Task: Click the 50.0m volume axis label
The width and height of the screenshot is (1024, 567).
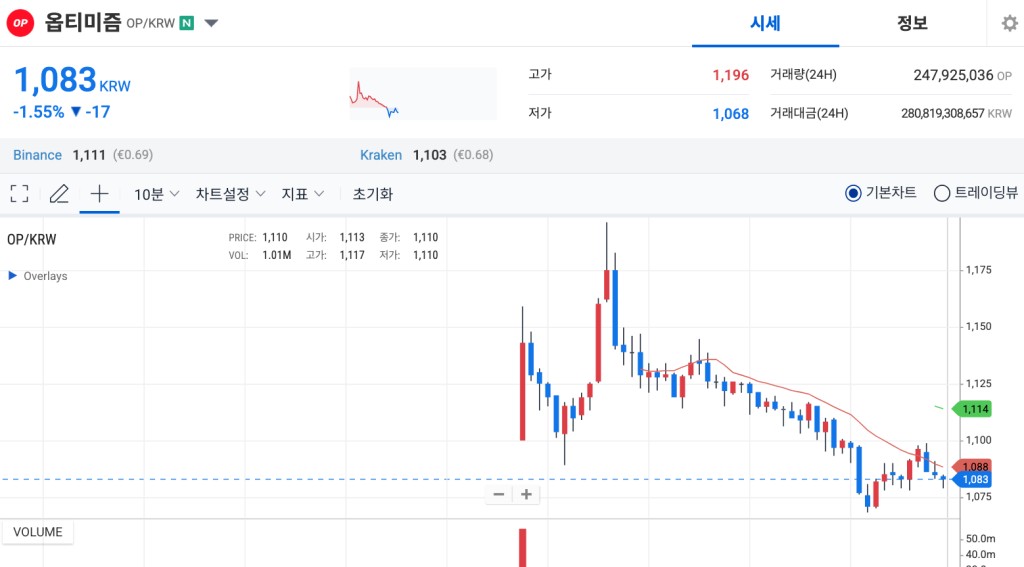Action: [980, 538]
